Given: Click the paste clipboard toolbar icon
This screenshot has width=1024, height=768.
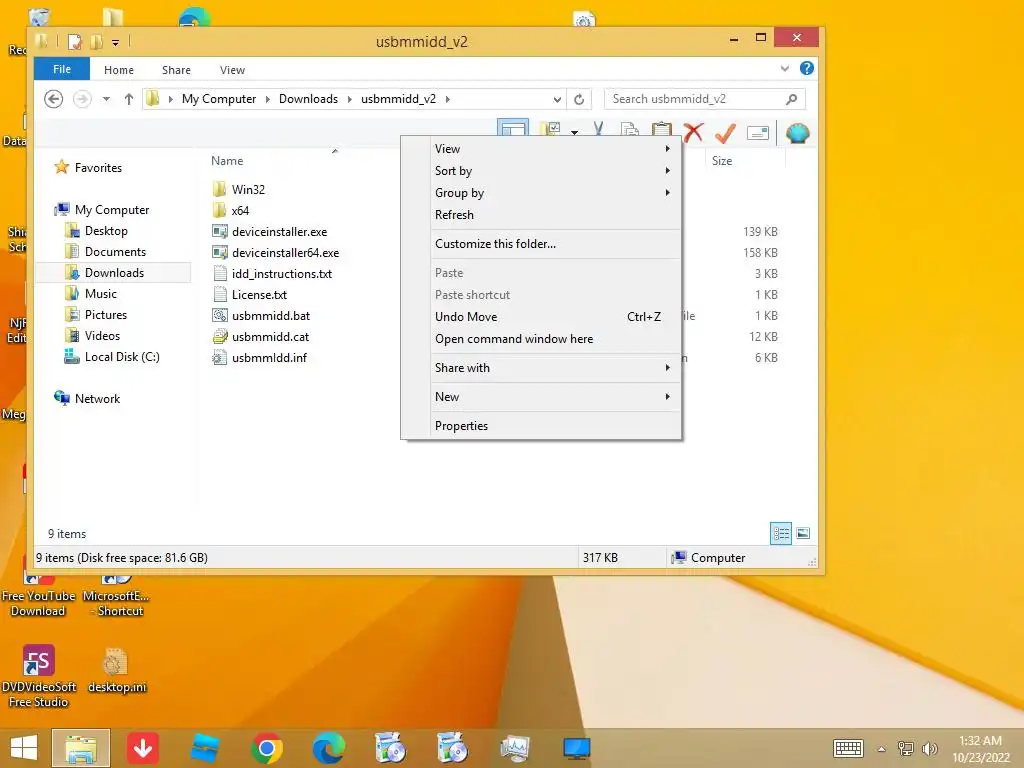Looking at the screenshot, I should (662, 129).
